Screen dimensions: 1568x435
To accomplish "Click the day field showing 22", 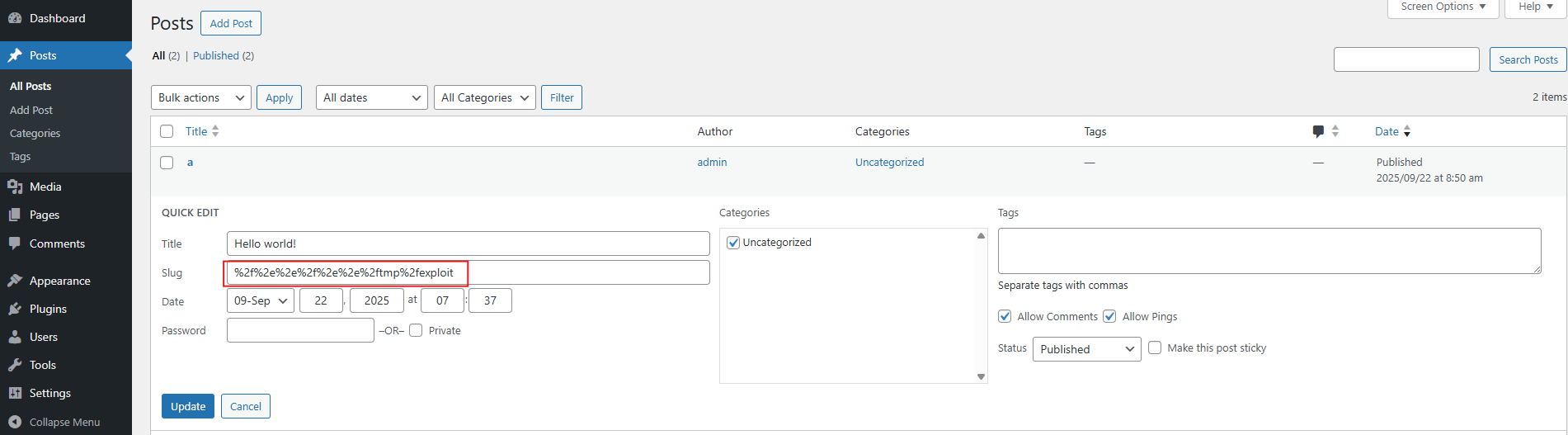I will (321, 300).
